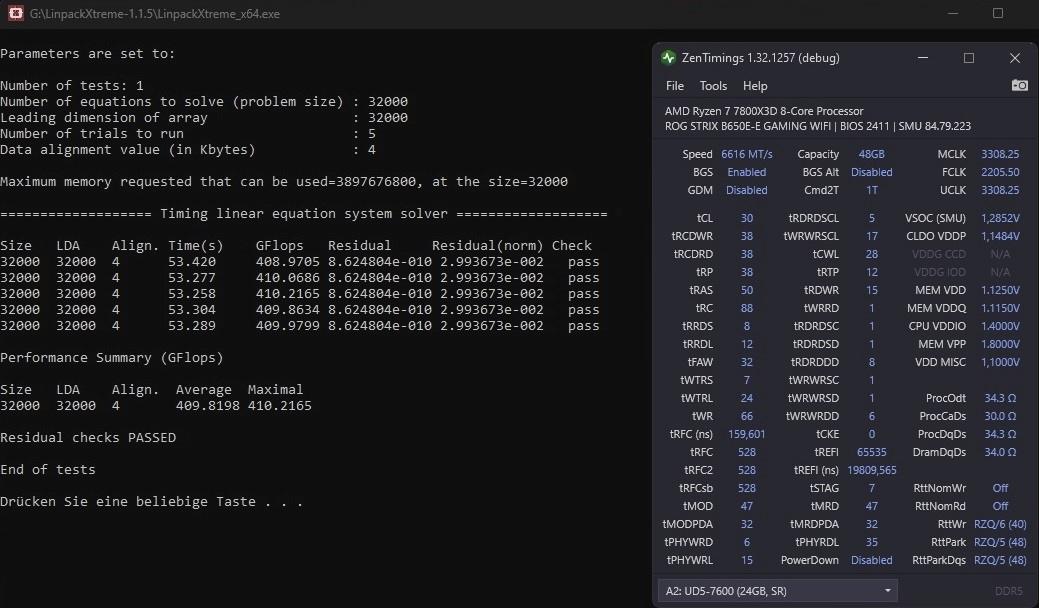1039x608 pixels.
Task: Click the PowerDown Disabled value
Action: pyautogui.click(x=871, y=560)
